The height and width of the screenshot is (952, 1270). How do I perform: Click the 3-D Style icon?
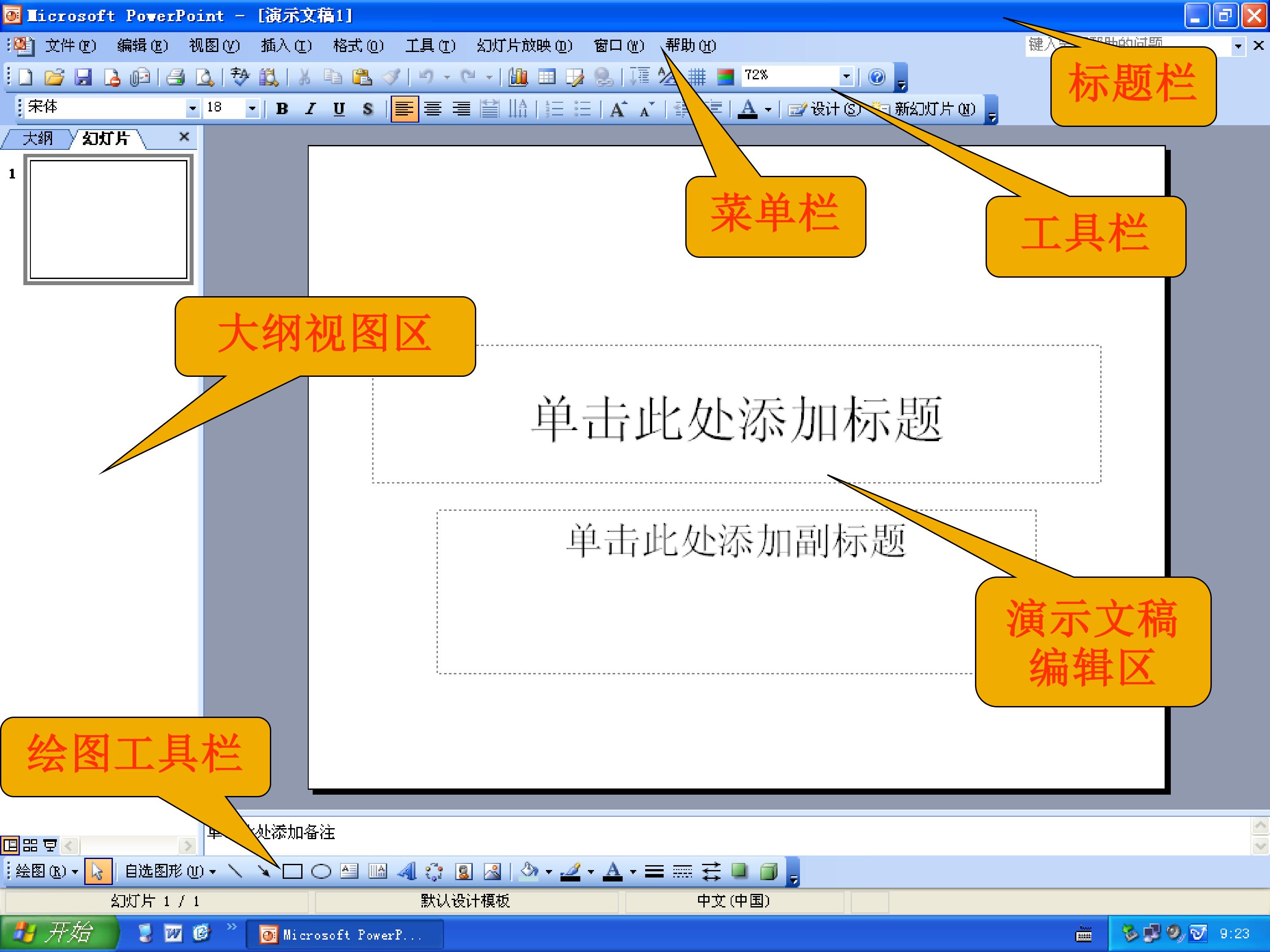768,872
